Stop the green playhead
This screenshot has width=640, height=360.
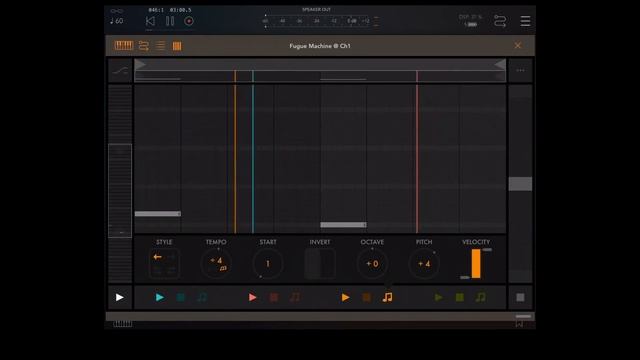tap(460, 298)
